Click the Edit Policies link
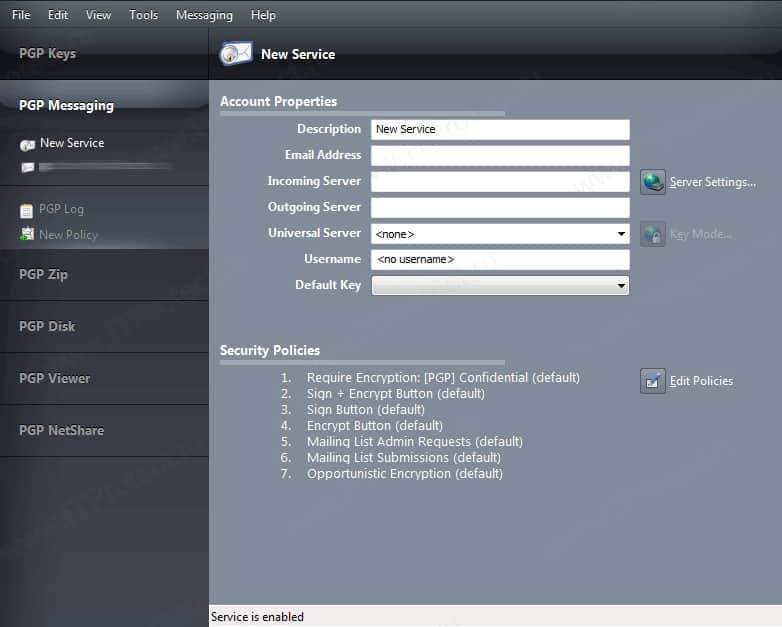Image resolution: width=782 pixels, height=627 pixels. point(701,381)
